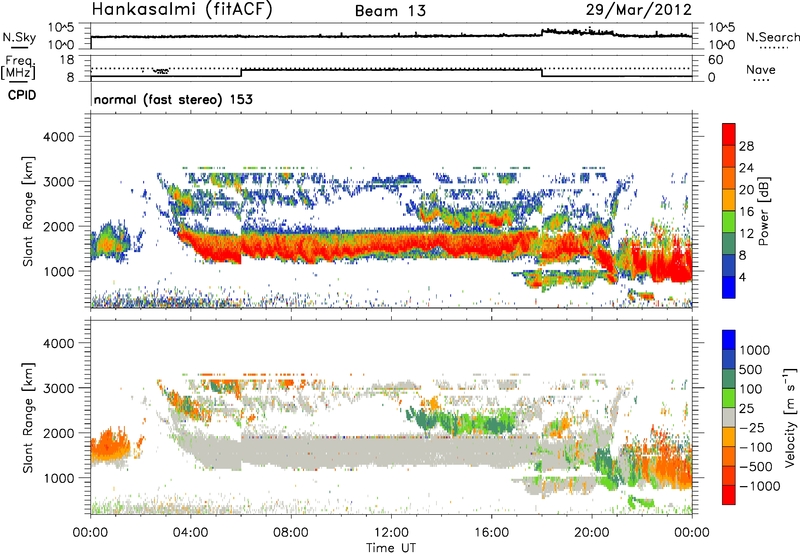Click the "12:00" time tick label

[x=391, y=533]
